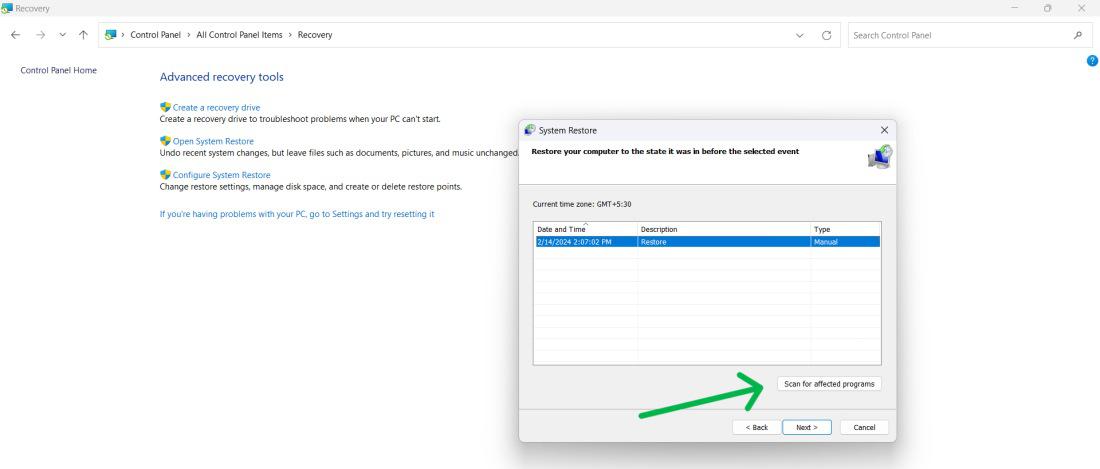Open Configure System Restore link

tap(221, 175)
